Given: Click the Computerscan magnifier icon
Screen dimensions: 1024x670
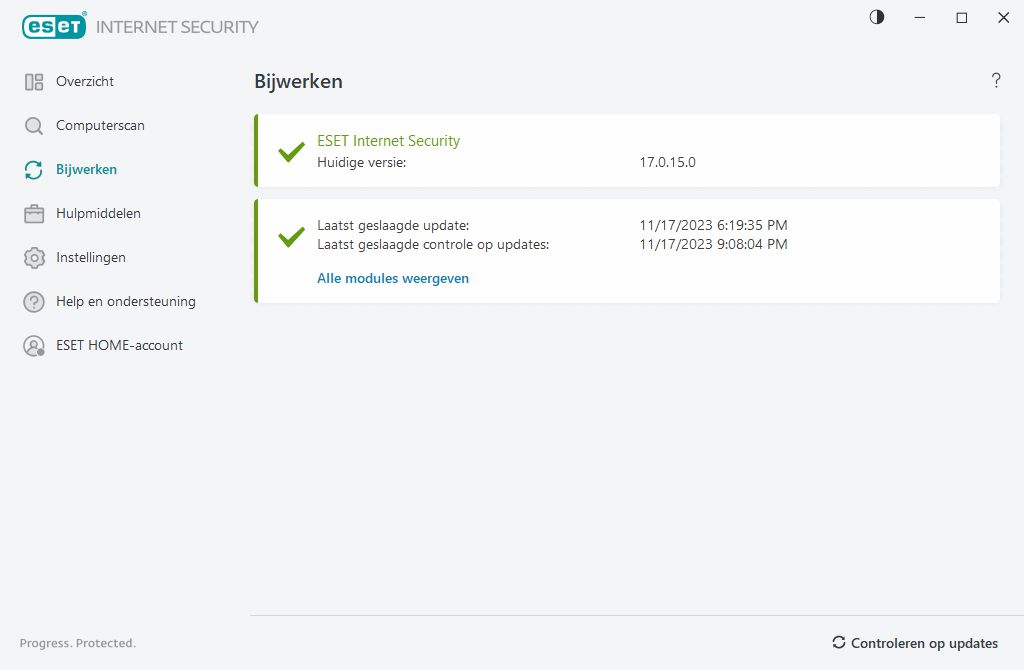Looking at the screenshot, I should pyautogui.click(x=34, y=126).
